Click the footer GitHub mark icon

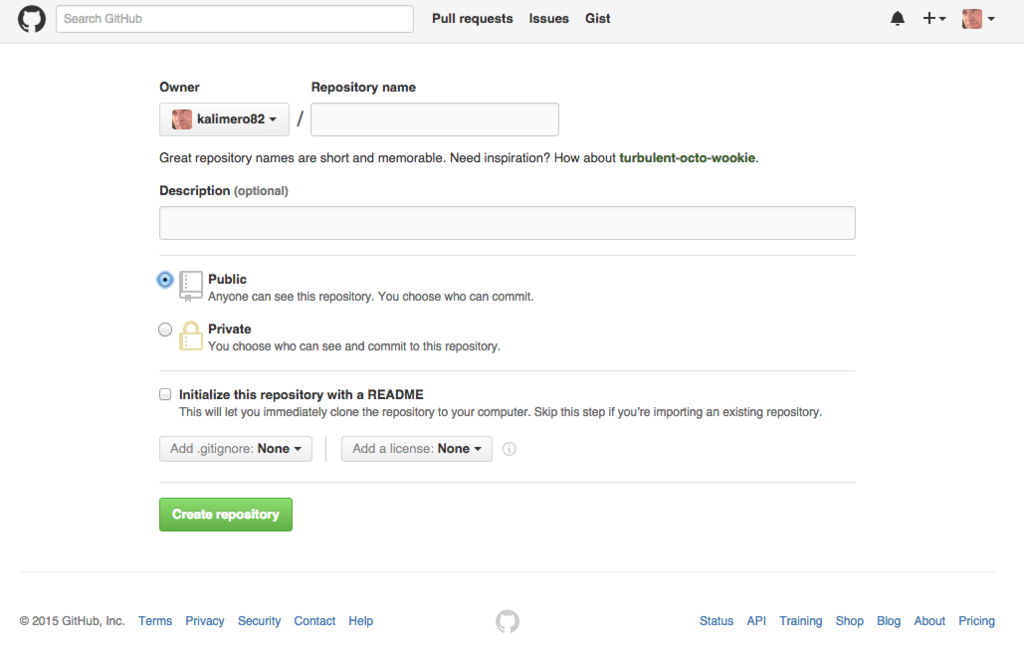point(507,621)
